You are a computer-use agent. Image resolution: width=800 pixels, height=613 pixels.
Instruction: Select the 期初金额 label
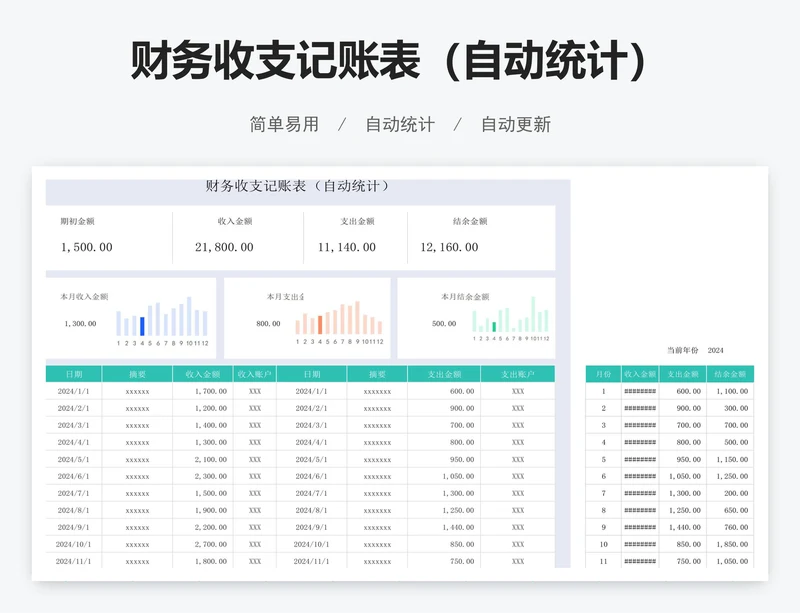[x=78, y=221]
